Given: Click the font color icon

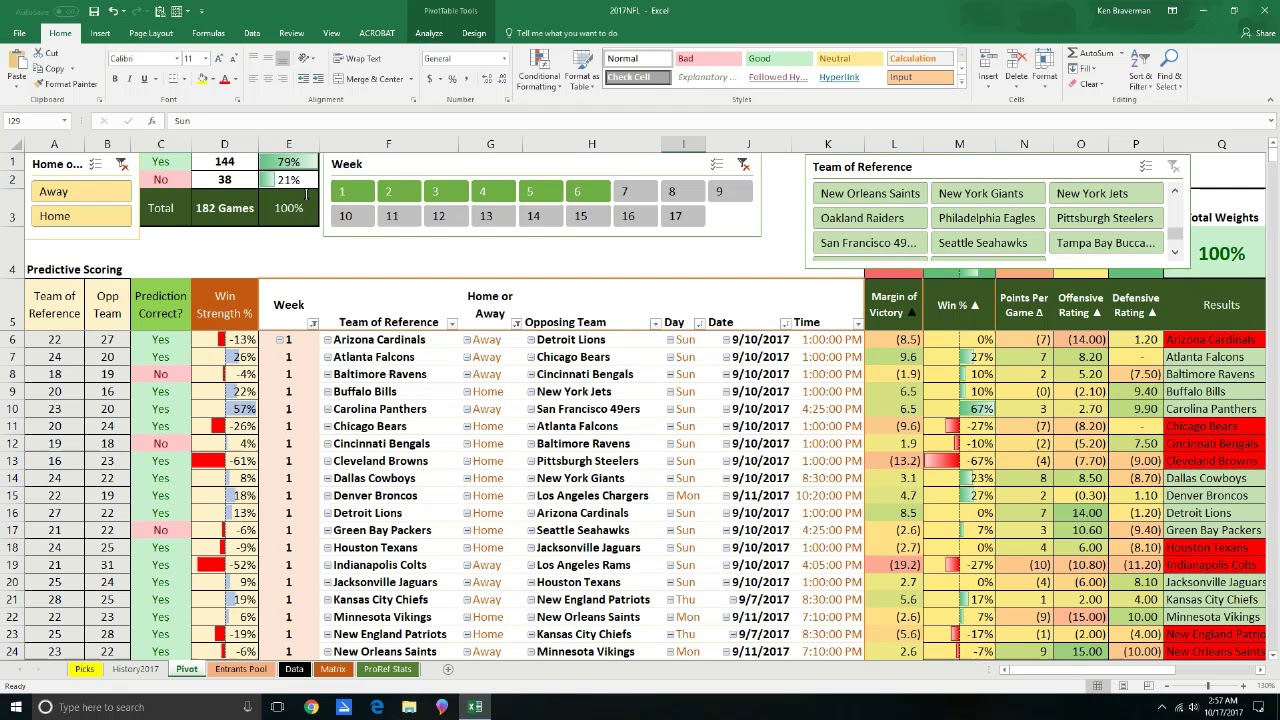Looking at the screenshot, I should click(x=224, y=79).
